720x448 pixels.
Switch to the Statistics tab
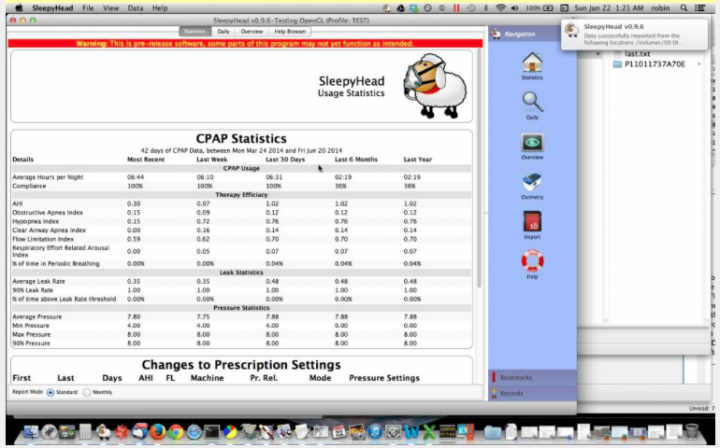click(195, 31)
